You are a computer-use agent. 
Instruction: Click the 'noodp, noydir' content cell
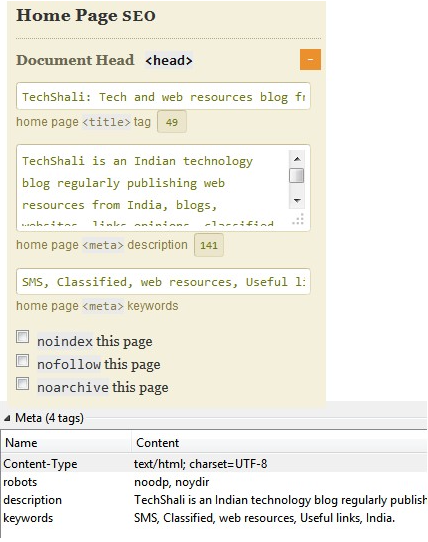[171, 482]
